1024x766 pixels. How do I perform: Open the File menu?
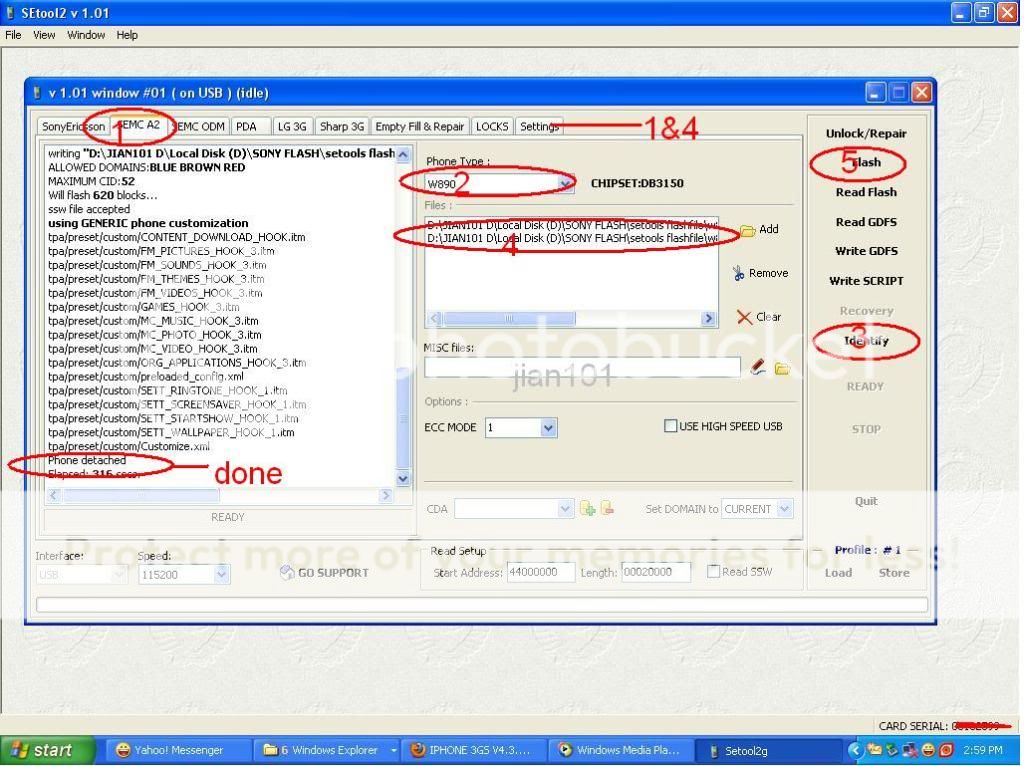click(13, 35)
